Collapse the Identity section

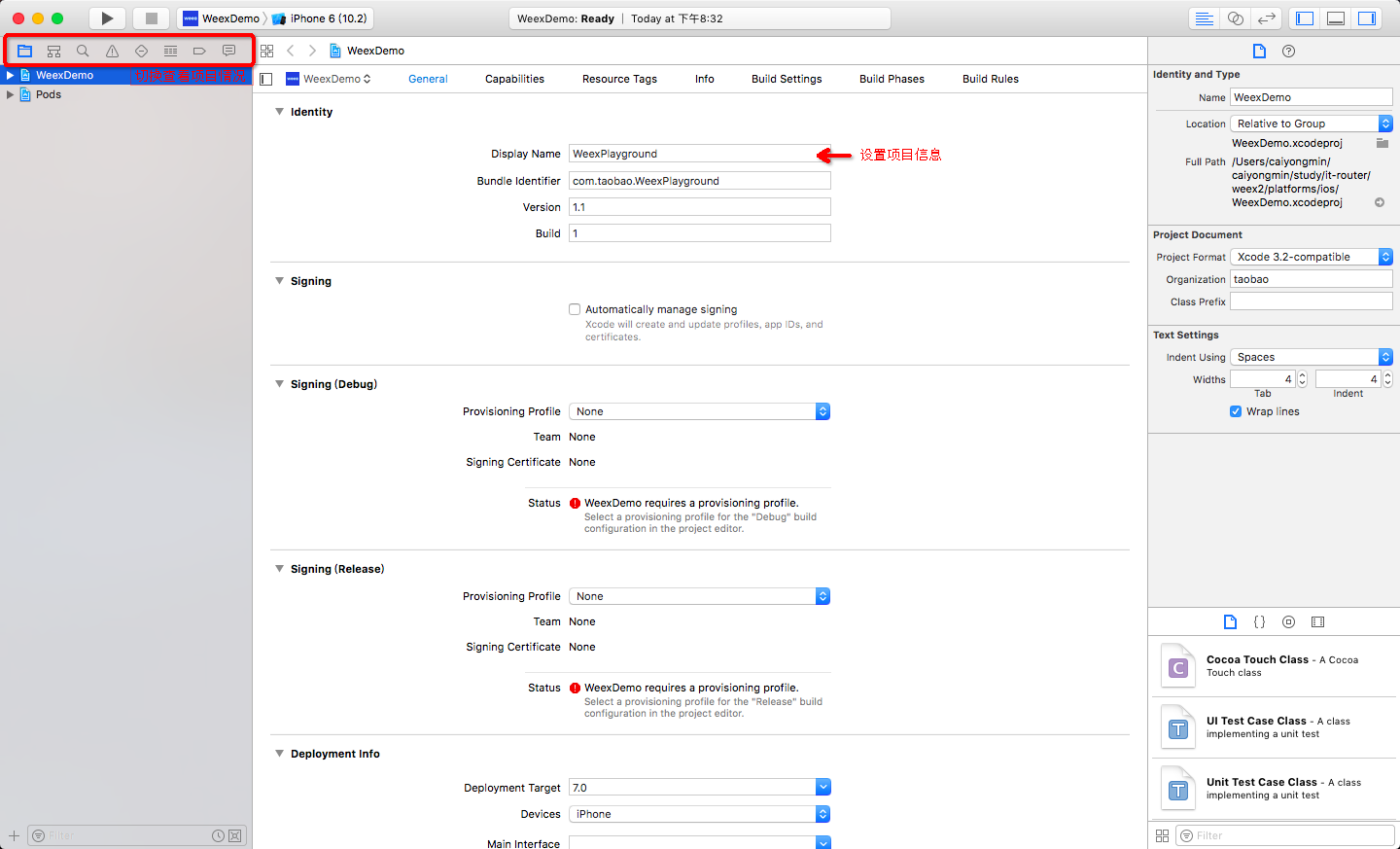(x=280, y=112)
